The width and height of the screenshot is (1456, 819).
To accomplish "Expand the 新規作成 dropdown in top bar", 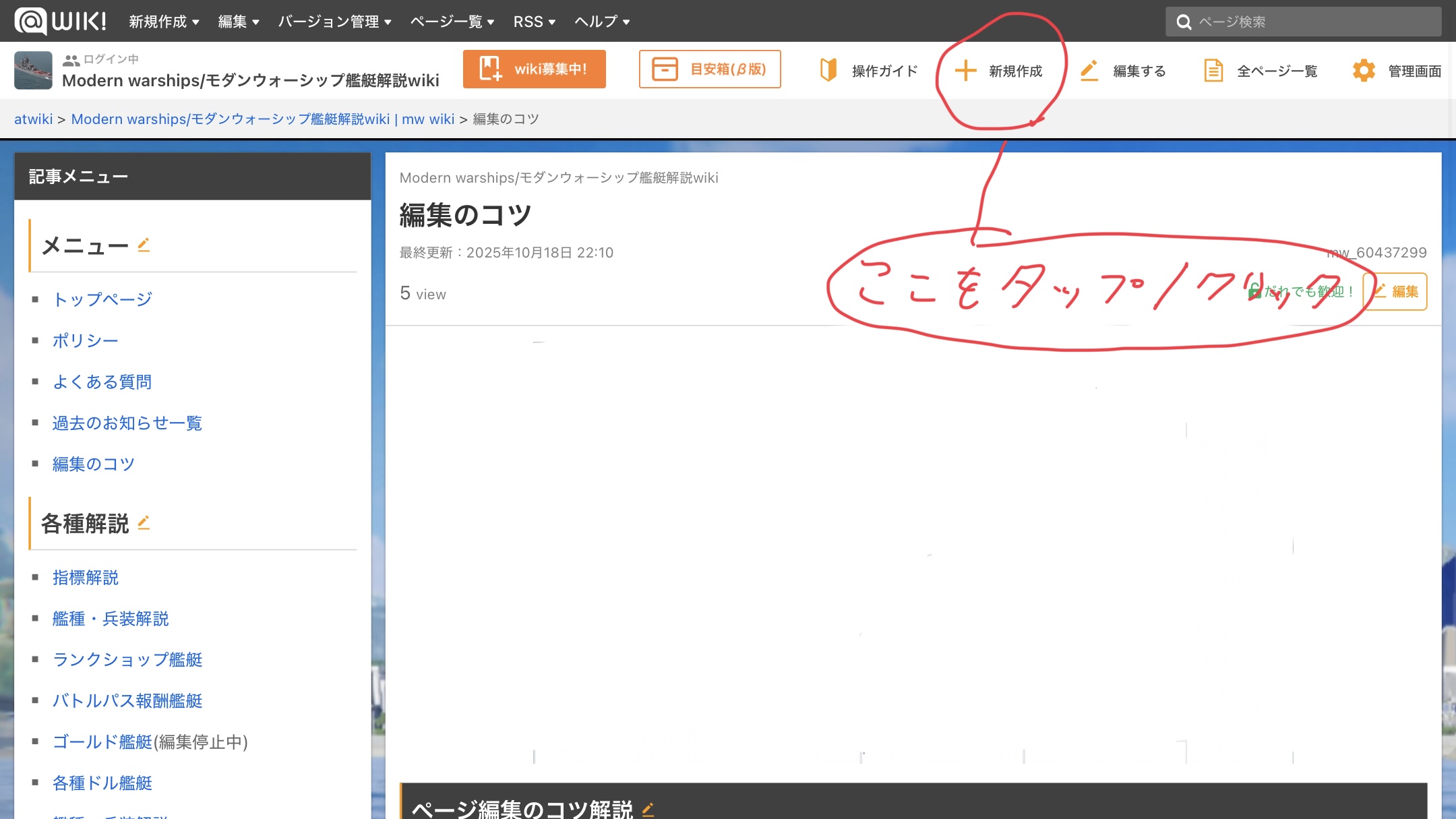I will [x=164, y=22].
